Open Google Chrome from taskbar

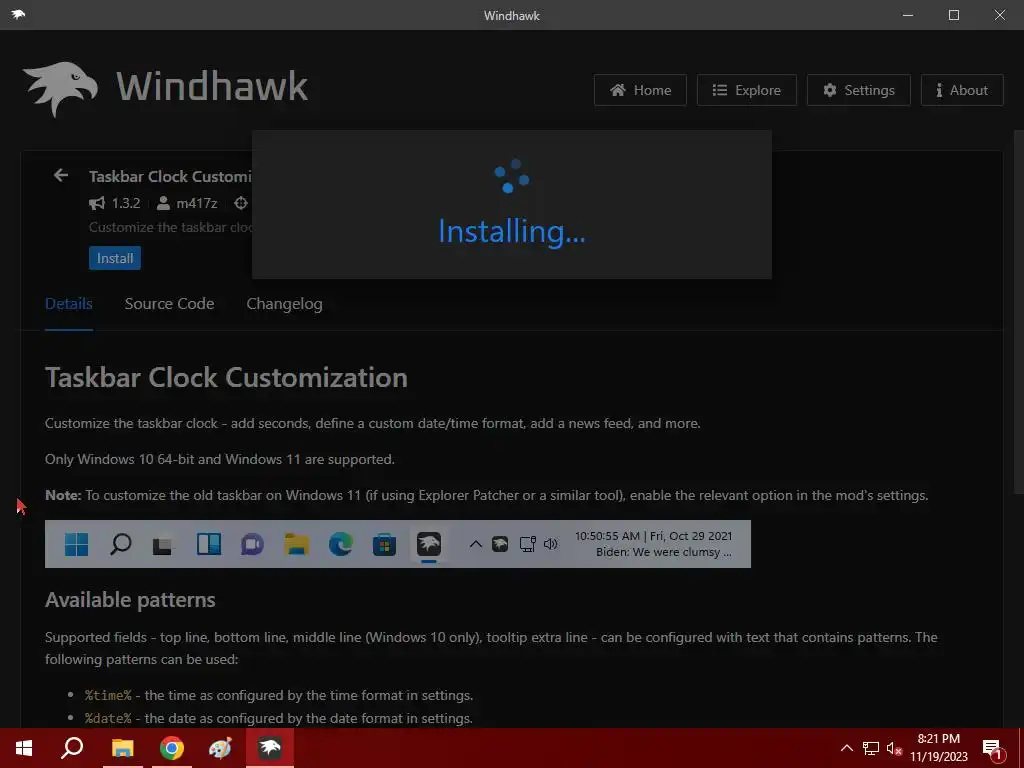coord(172,748)
